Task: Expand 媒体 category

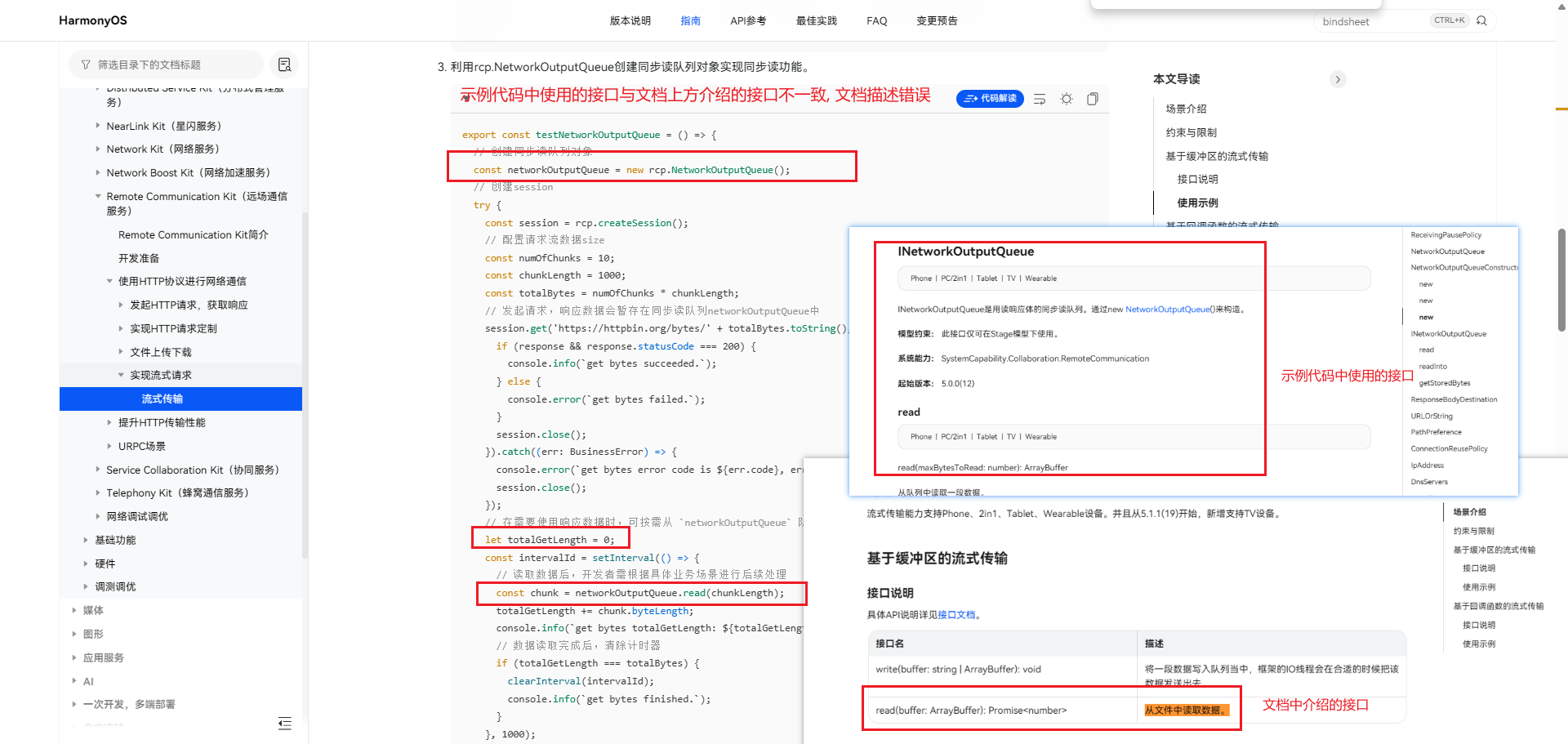Action: (74, 610)
